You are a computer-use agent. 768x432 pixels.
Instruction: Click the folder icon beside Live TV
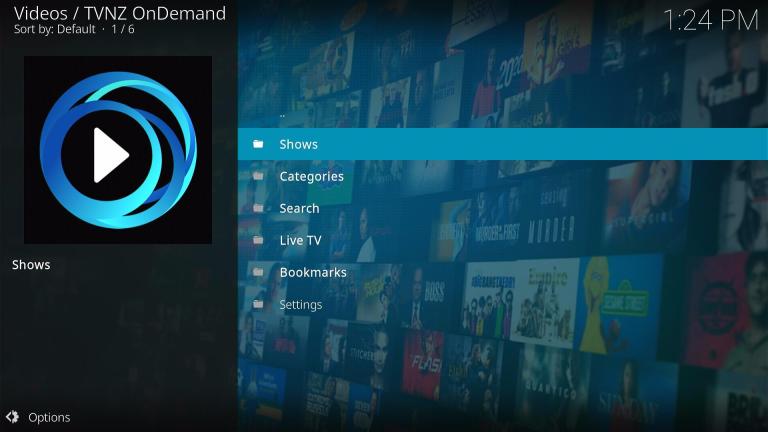[x=258, y=240]
